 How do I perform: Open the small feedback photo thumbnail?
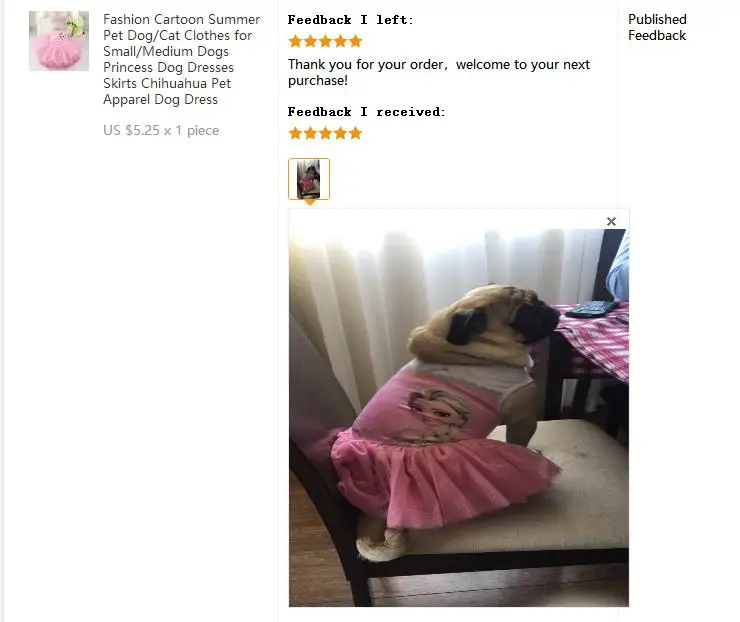309,179
